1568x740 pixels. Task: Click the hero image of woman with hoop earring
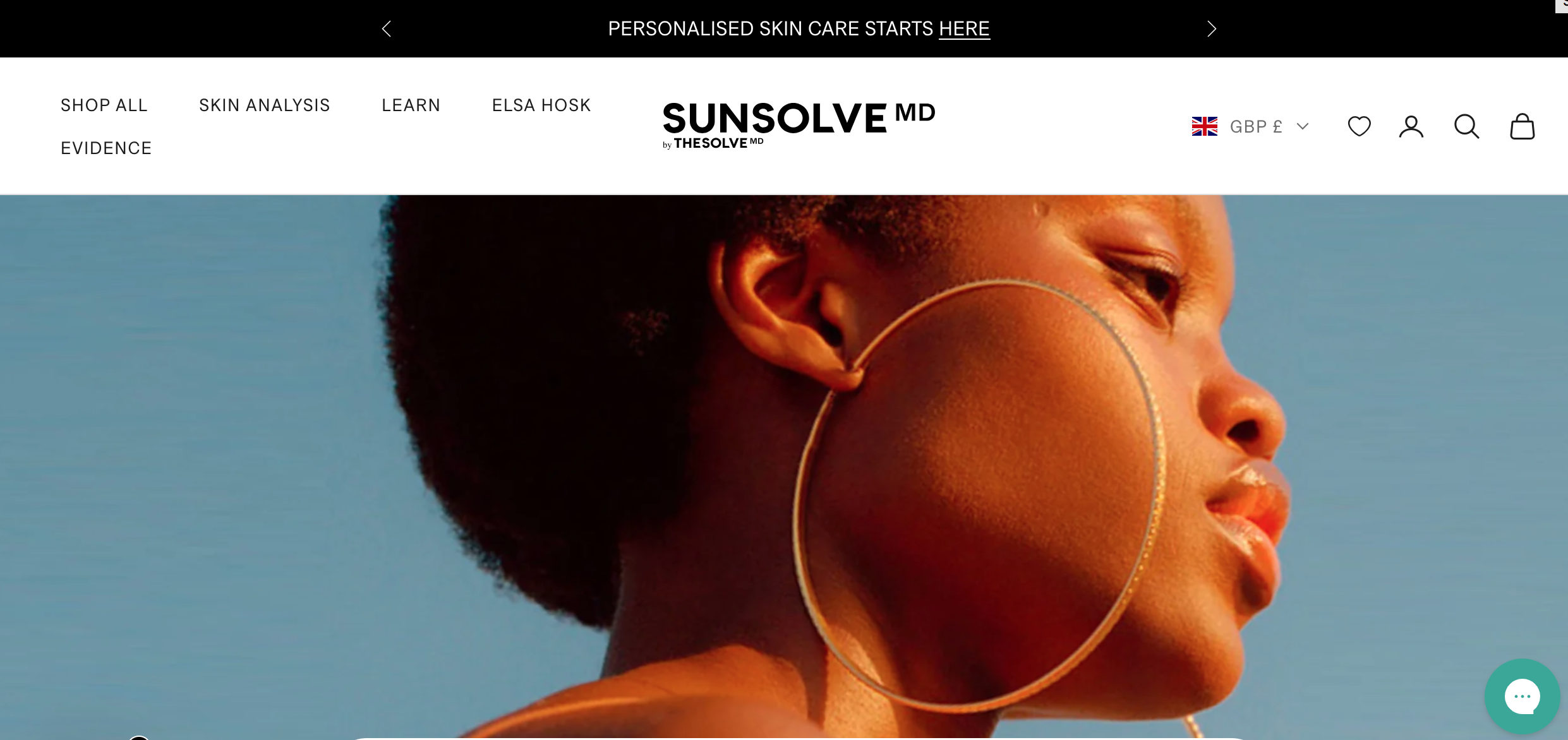[x=784, y=467]
